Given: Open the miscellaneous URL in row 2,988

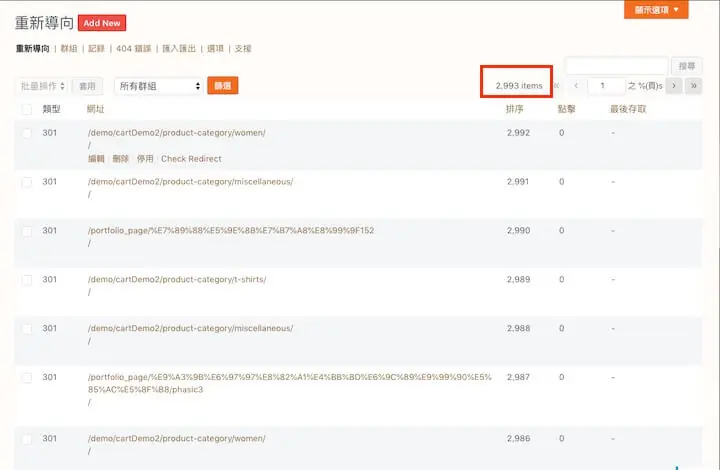Looking at the screenshot, I should tap(191, 328).
